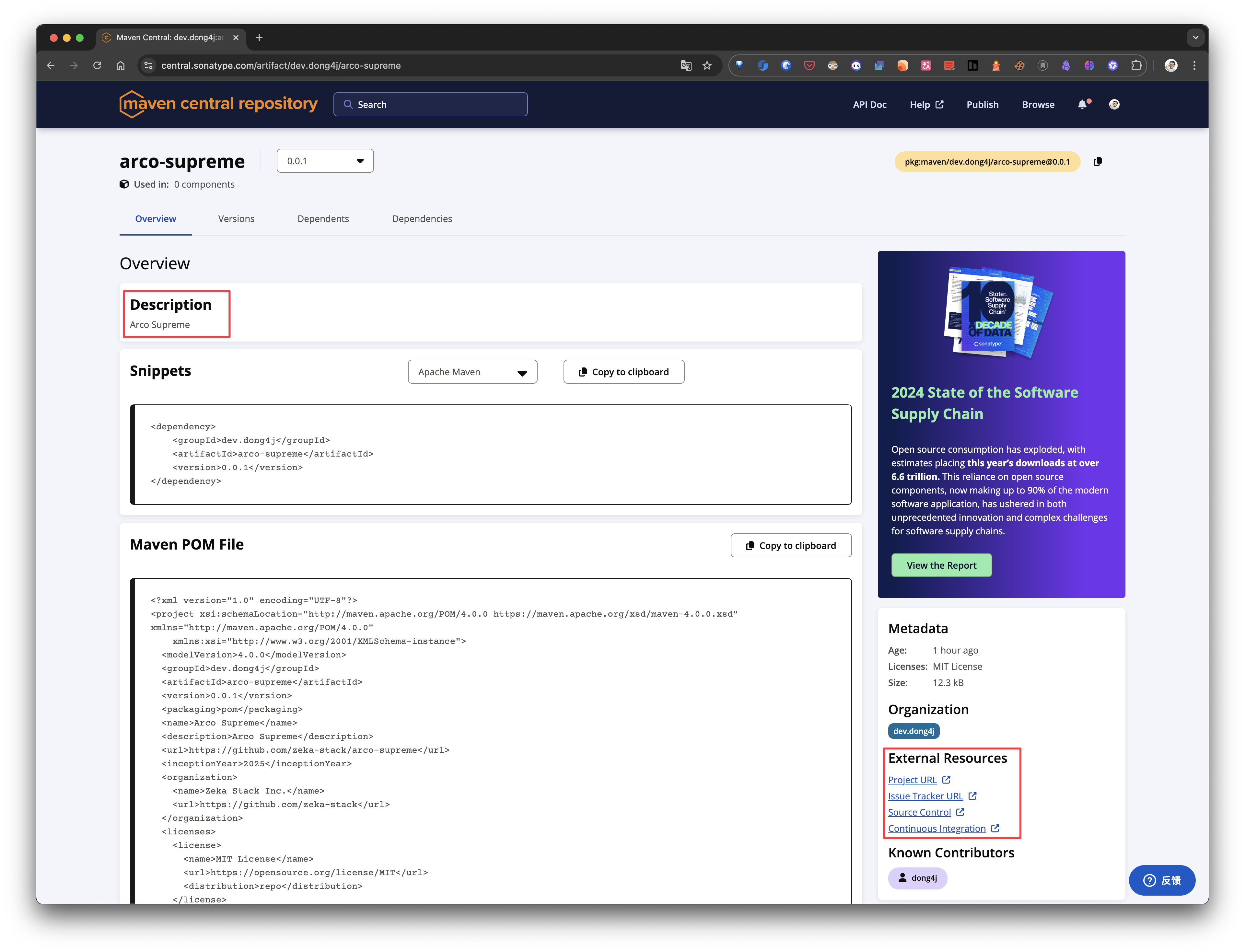Click the '1 hour ago' age value
The image size is (1245, 952).
(955, 651)
